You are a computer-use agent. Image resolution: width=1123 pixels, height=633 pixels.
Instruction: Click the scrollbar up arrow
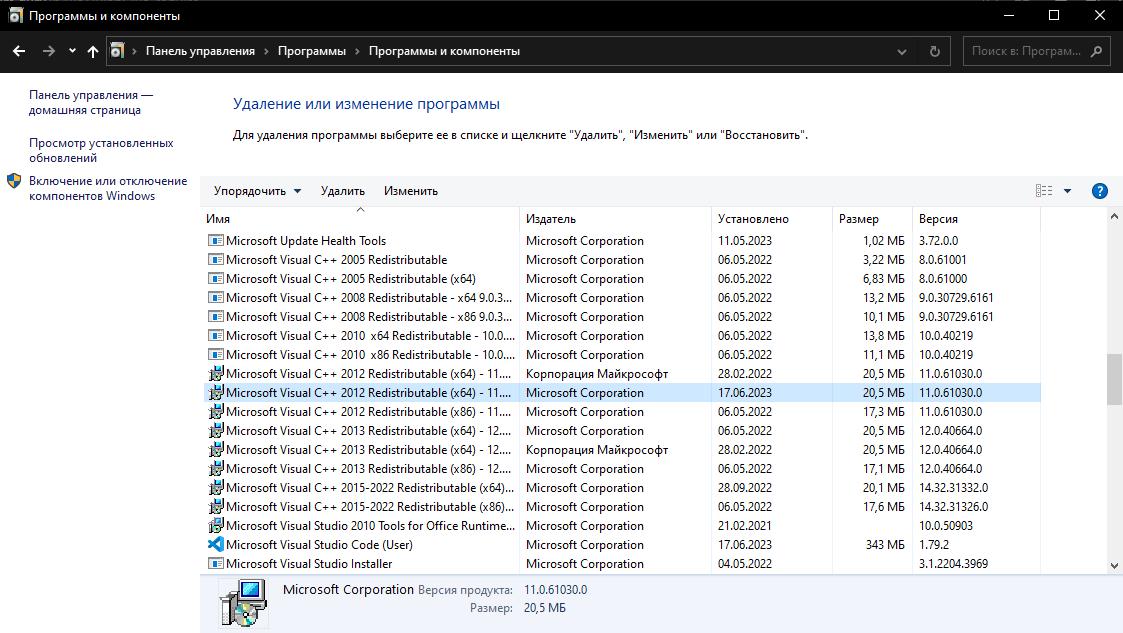[x=1114, y=216]
